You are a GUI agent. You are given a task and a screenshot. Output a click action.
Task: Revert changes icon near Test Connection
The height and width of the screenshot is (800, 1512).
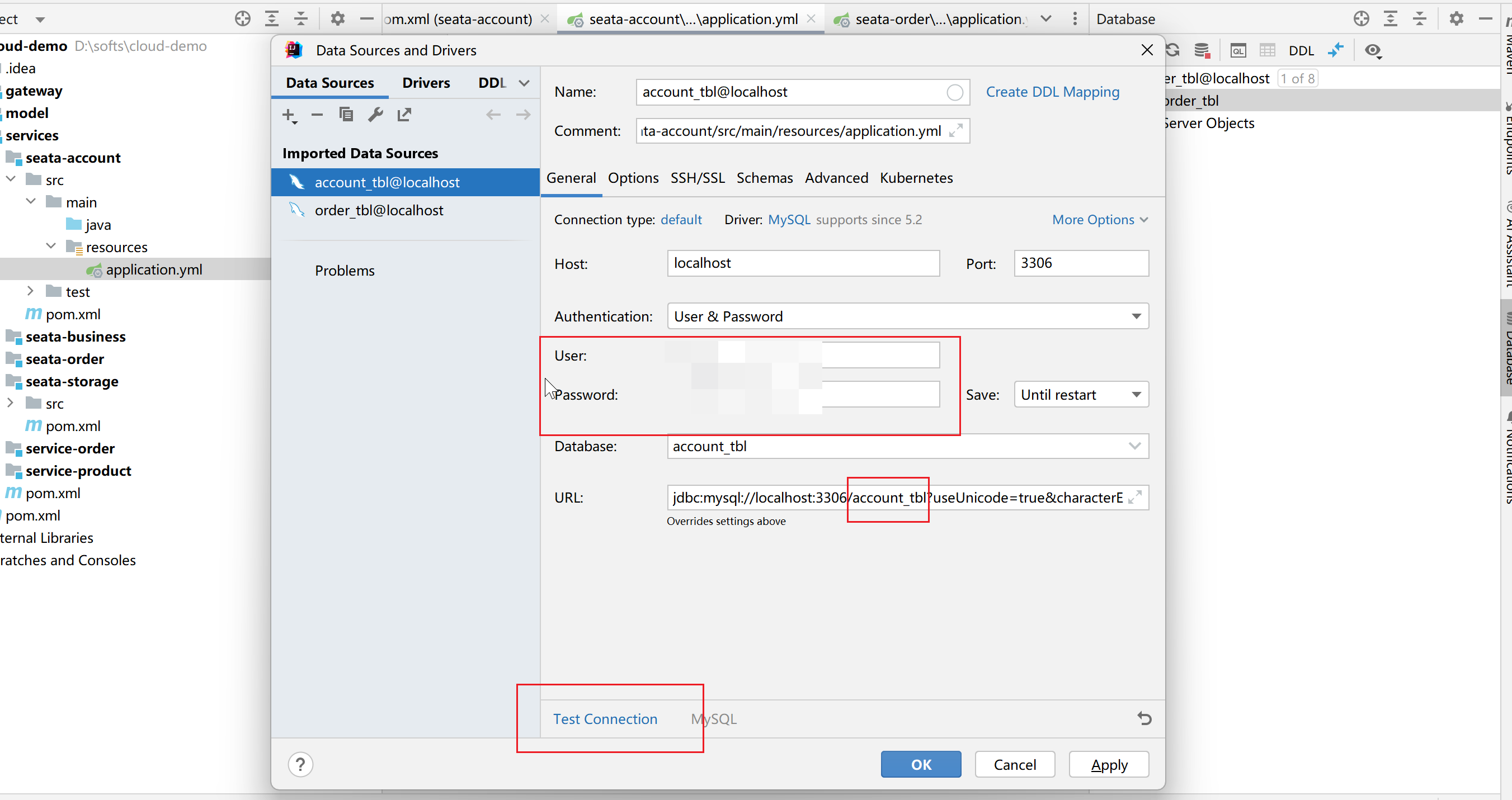(x=1144, y=718)
